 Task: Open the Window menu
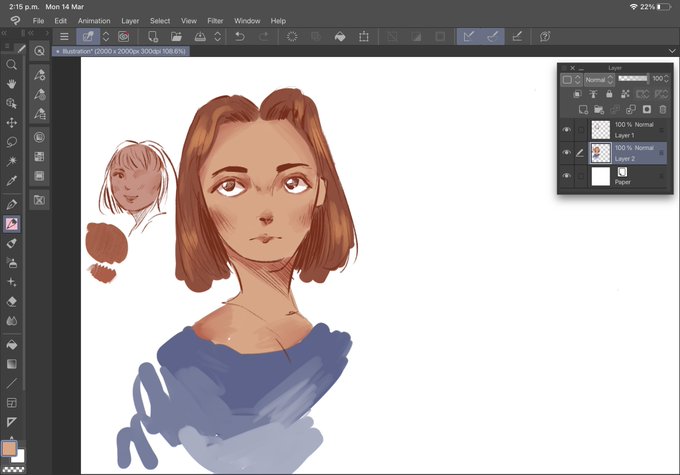point(247,21)
